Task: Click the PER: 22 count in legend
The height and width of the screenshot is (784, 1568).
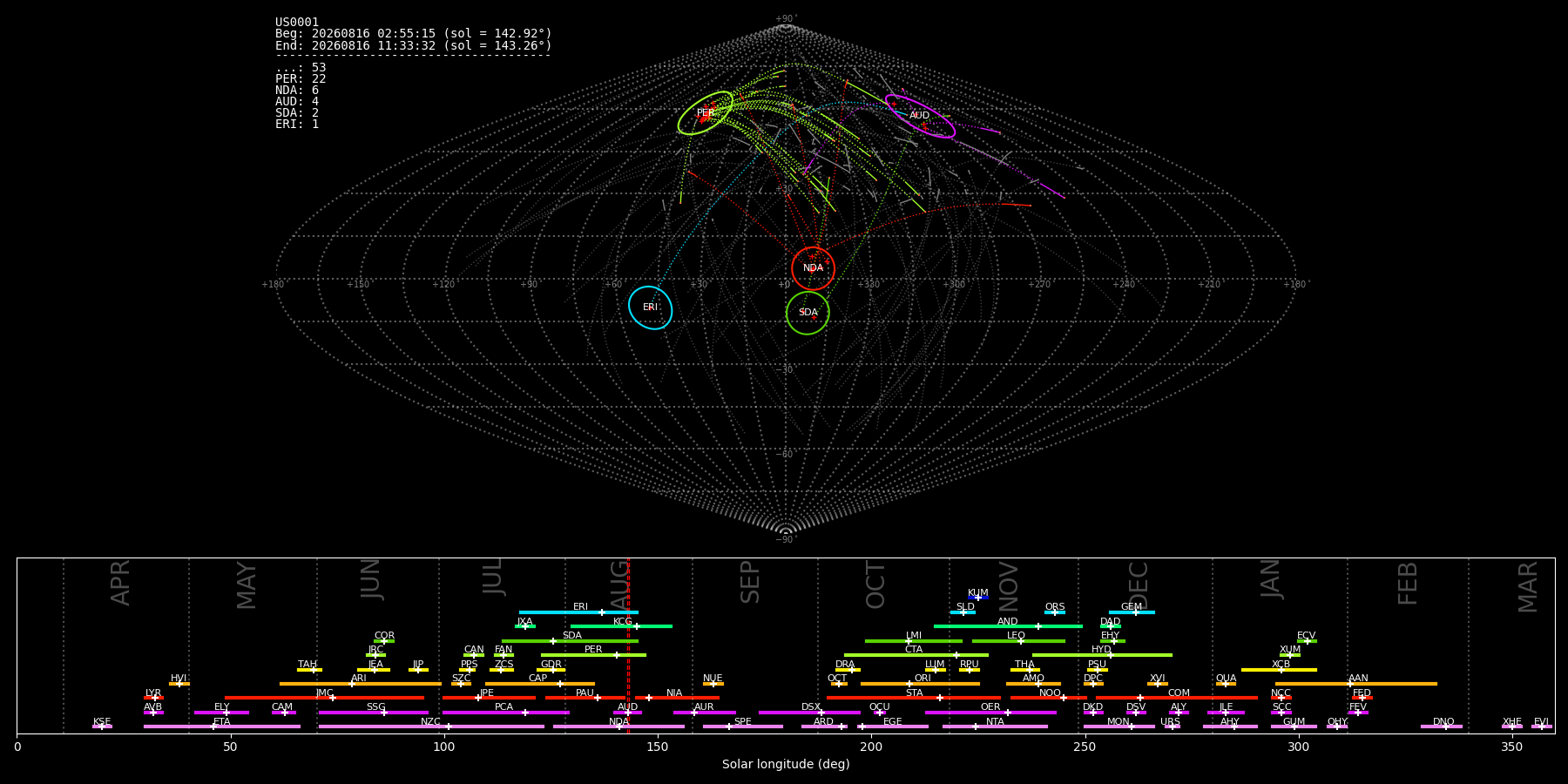Action: (301, 79)
